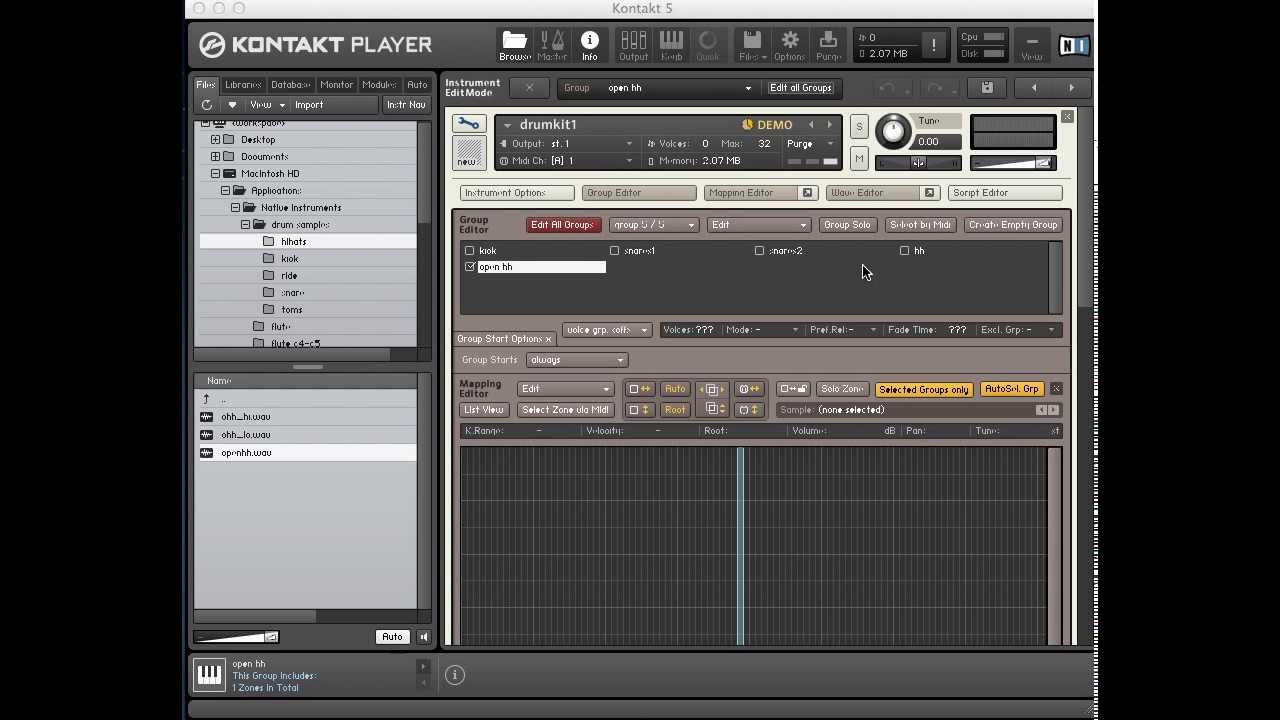This screenshot has height=720, width=1280.
Task: Open the Purge menu icon
Action: [828, 45]
